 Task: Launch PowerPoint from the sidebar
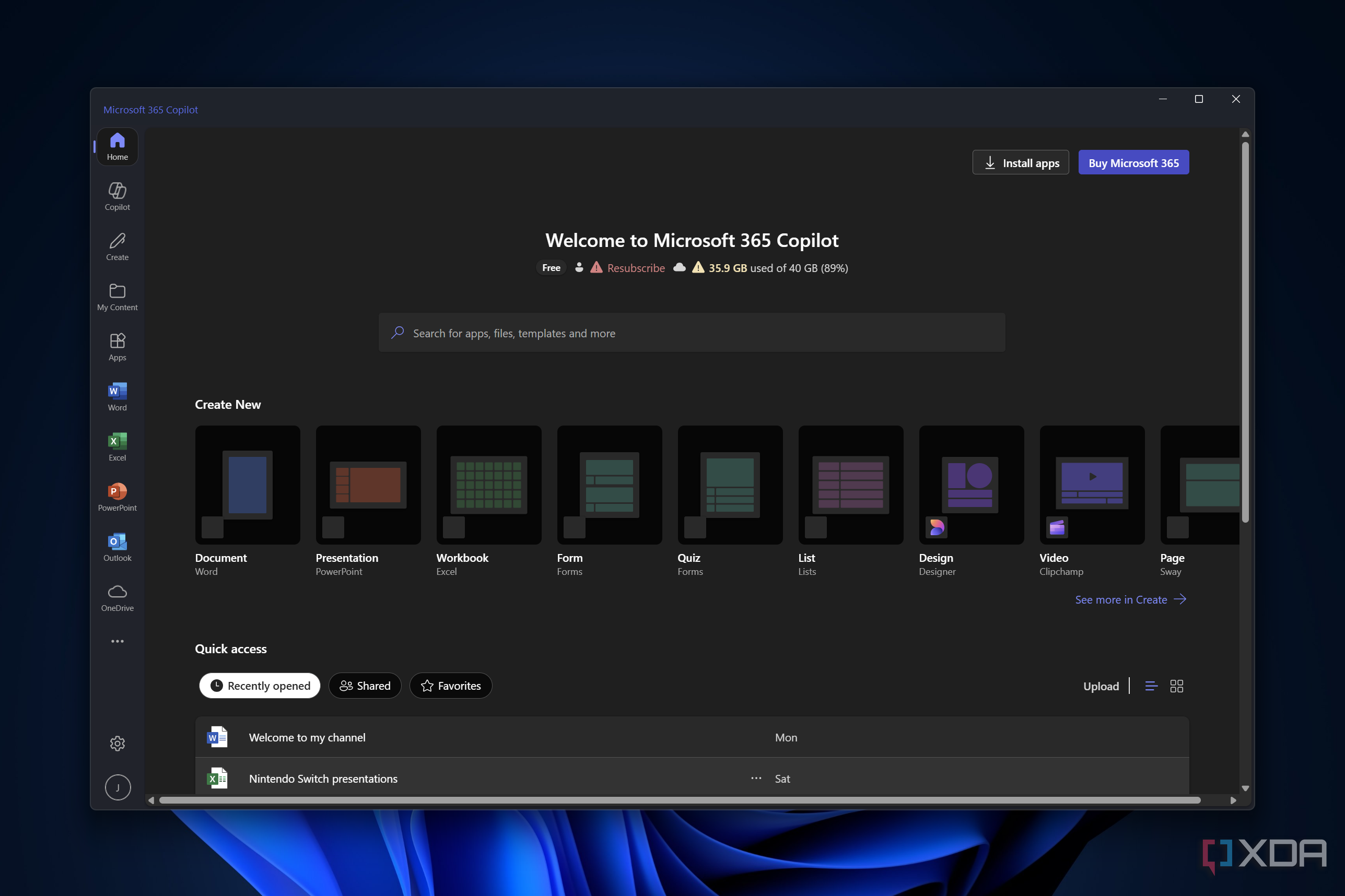point(117,498)
